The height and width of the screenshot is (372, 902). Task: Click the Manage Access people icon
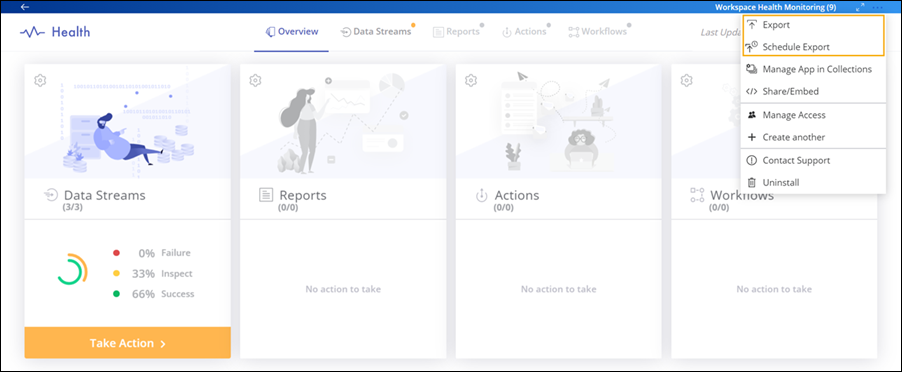[751, 115]
